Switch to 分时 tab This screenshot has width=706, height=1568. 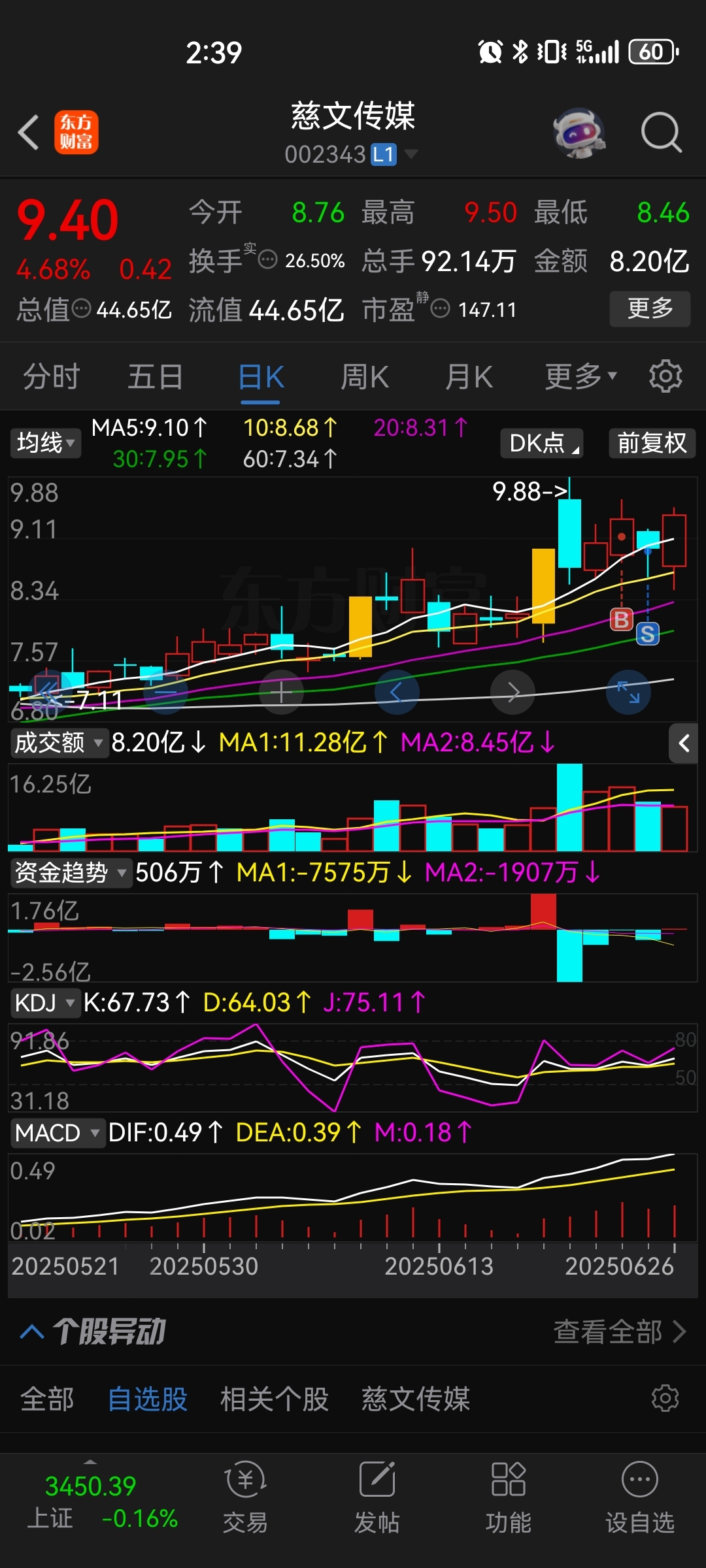tap(51, 376)
